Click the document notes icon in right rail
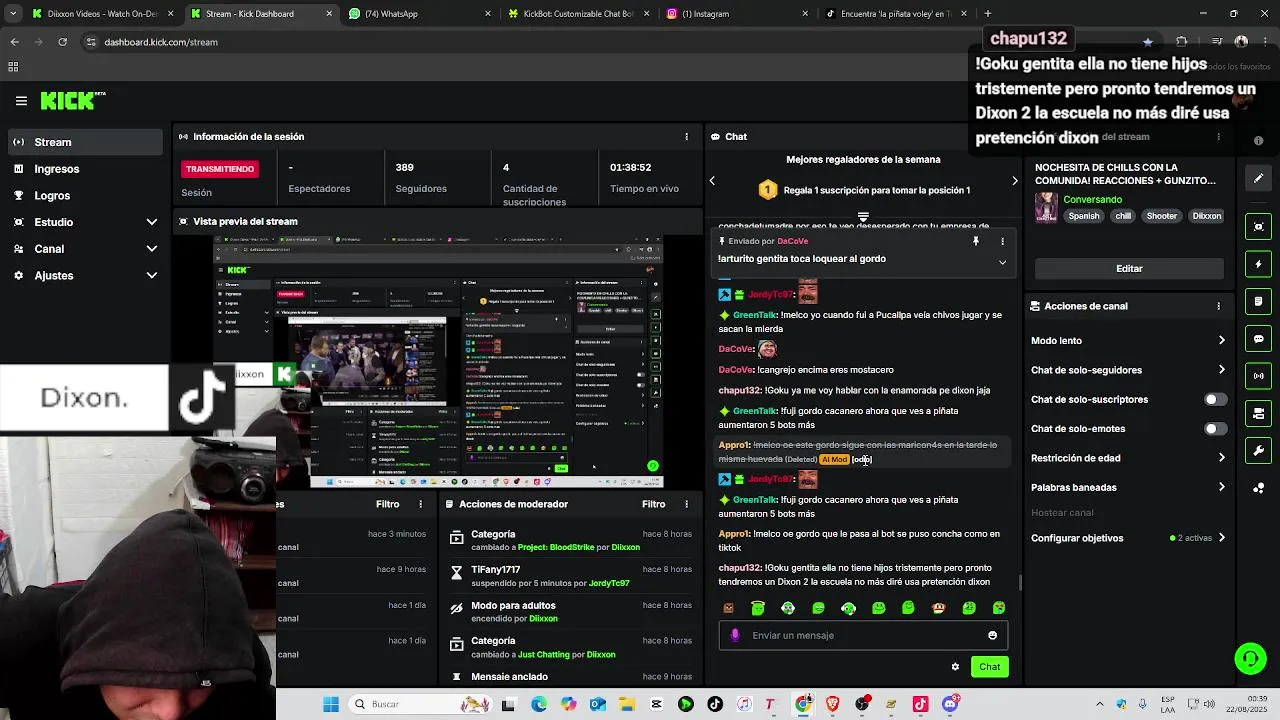1280x720 pixels. 1259,301
